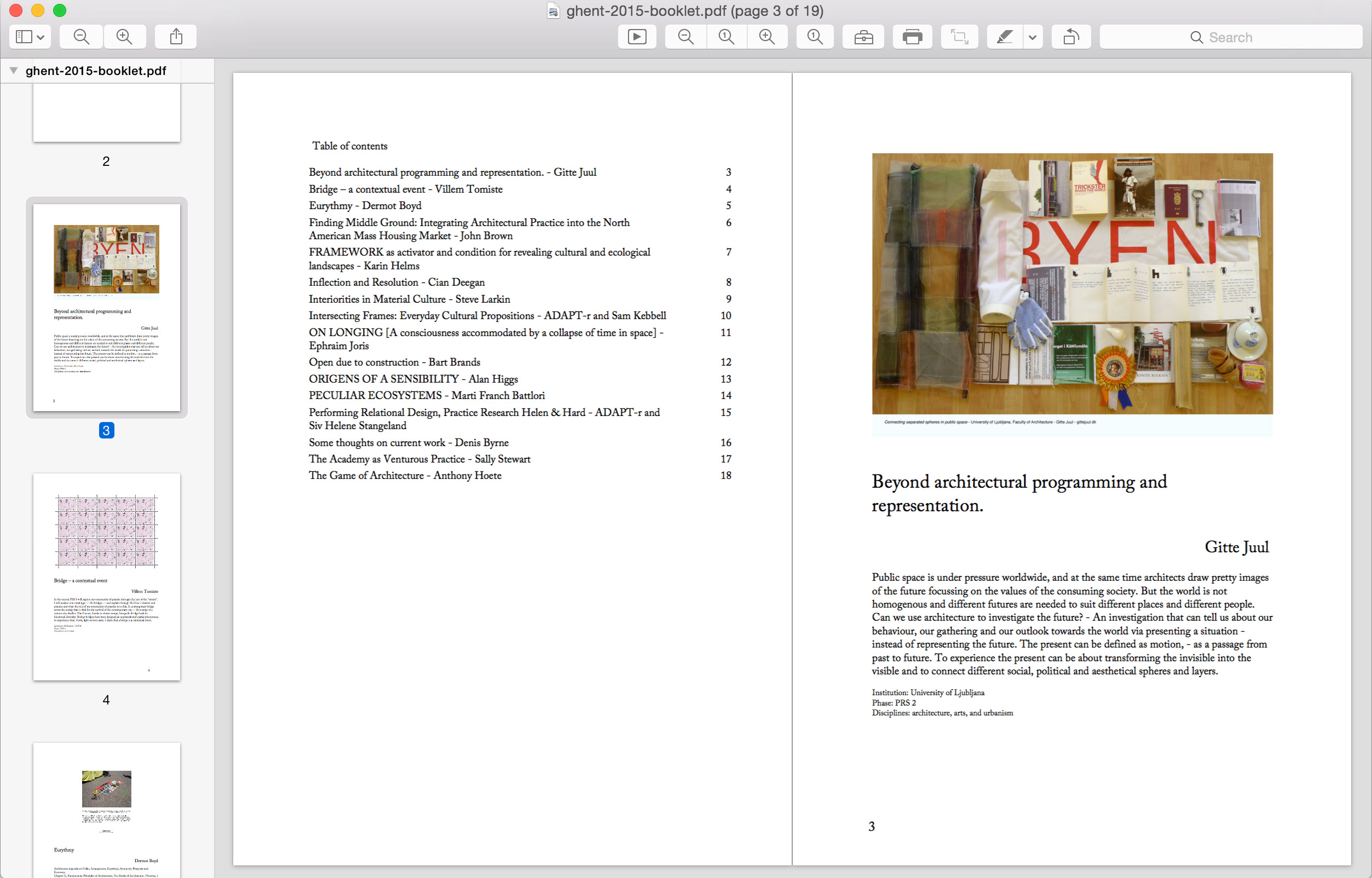Rotate the page with the rotate icon

[x=1071, y=37]
